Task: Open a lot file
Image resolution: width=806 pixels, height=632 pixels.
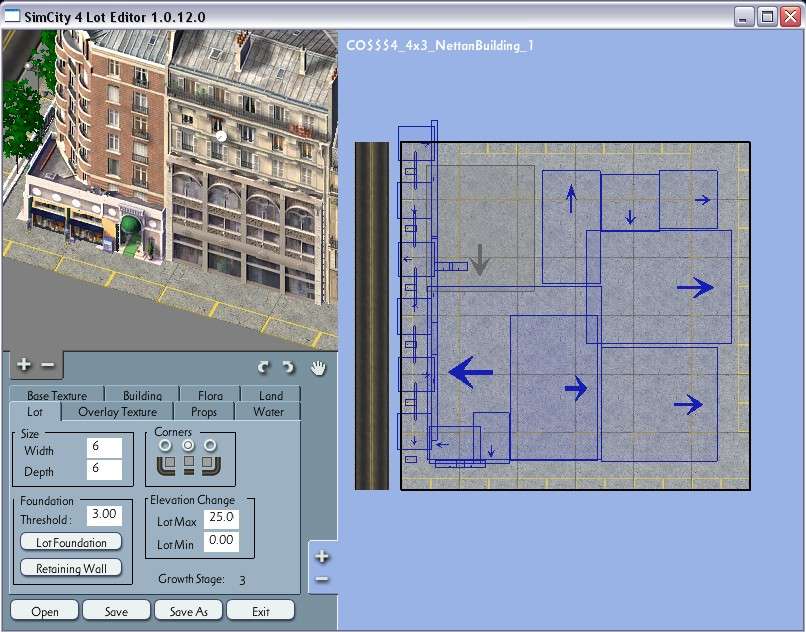Action: 45,611
